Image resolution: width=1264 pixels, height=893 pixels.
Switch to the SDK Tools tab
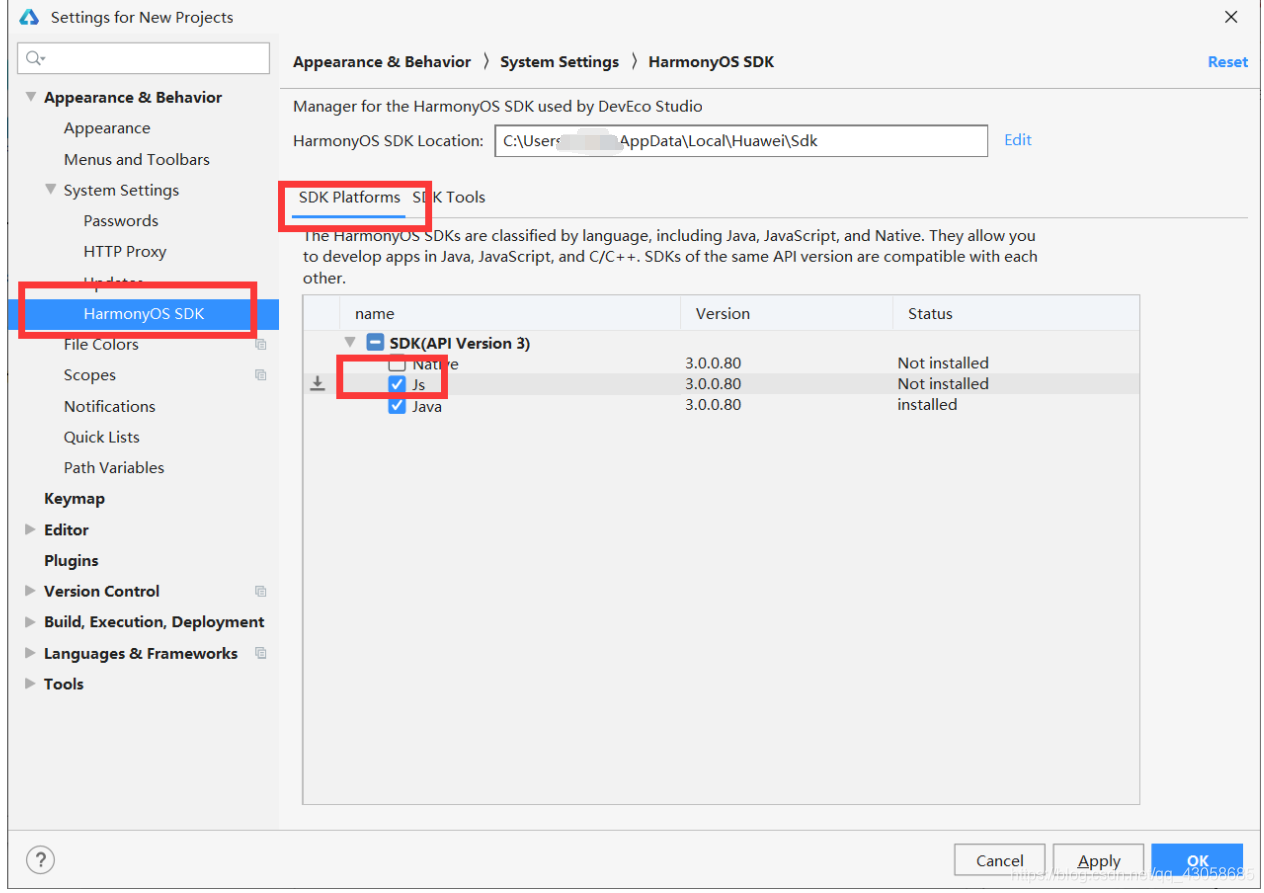[x=449, y=197]
